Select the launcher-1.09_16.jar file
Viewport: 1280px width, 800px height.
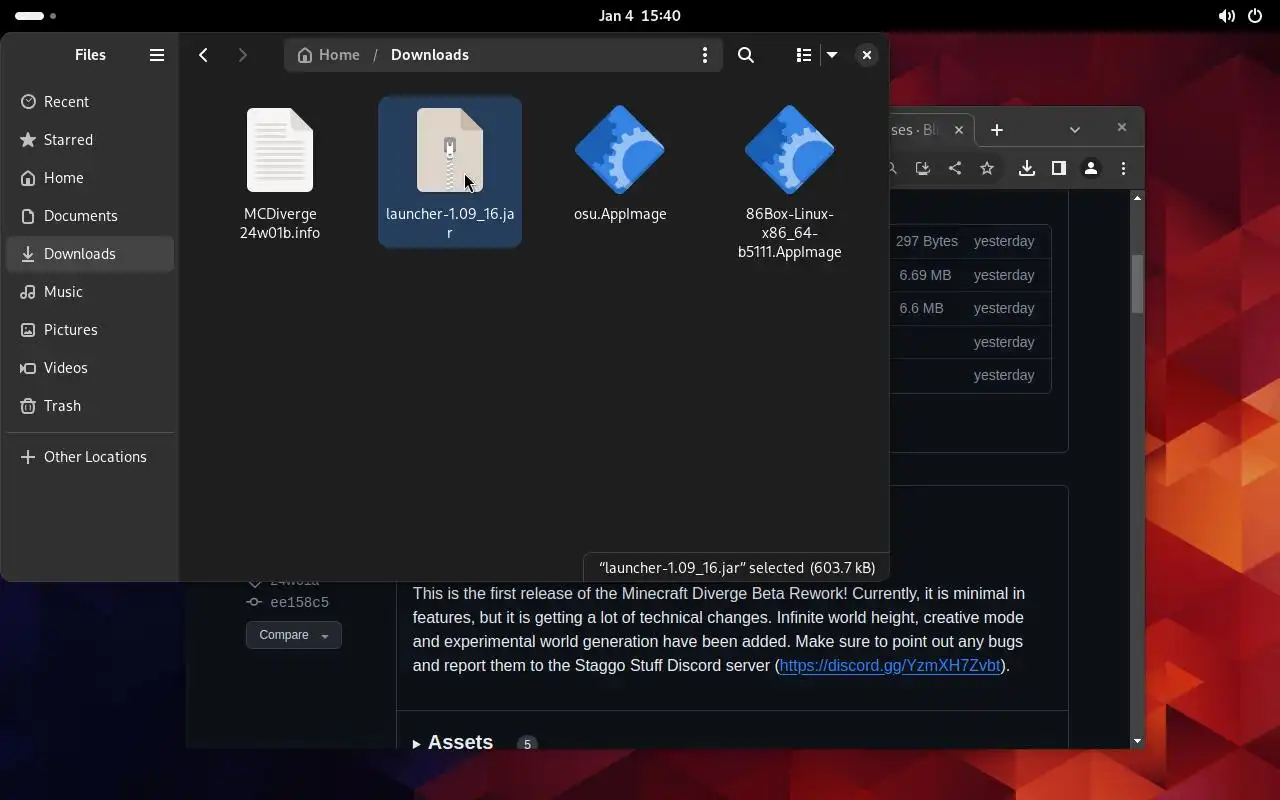[x=450, y=172]
